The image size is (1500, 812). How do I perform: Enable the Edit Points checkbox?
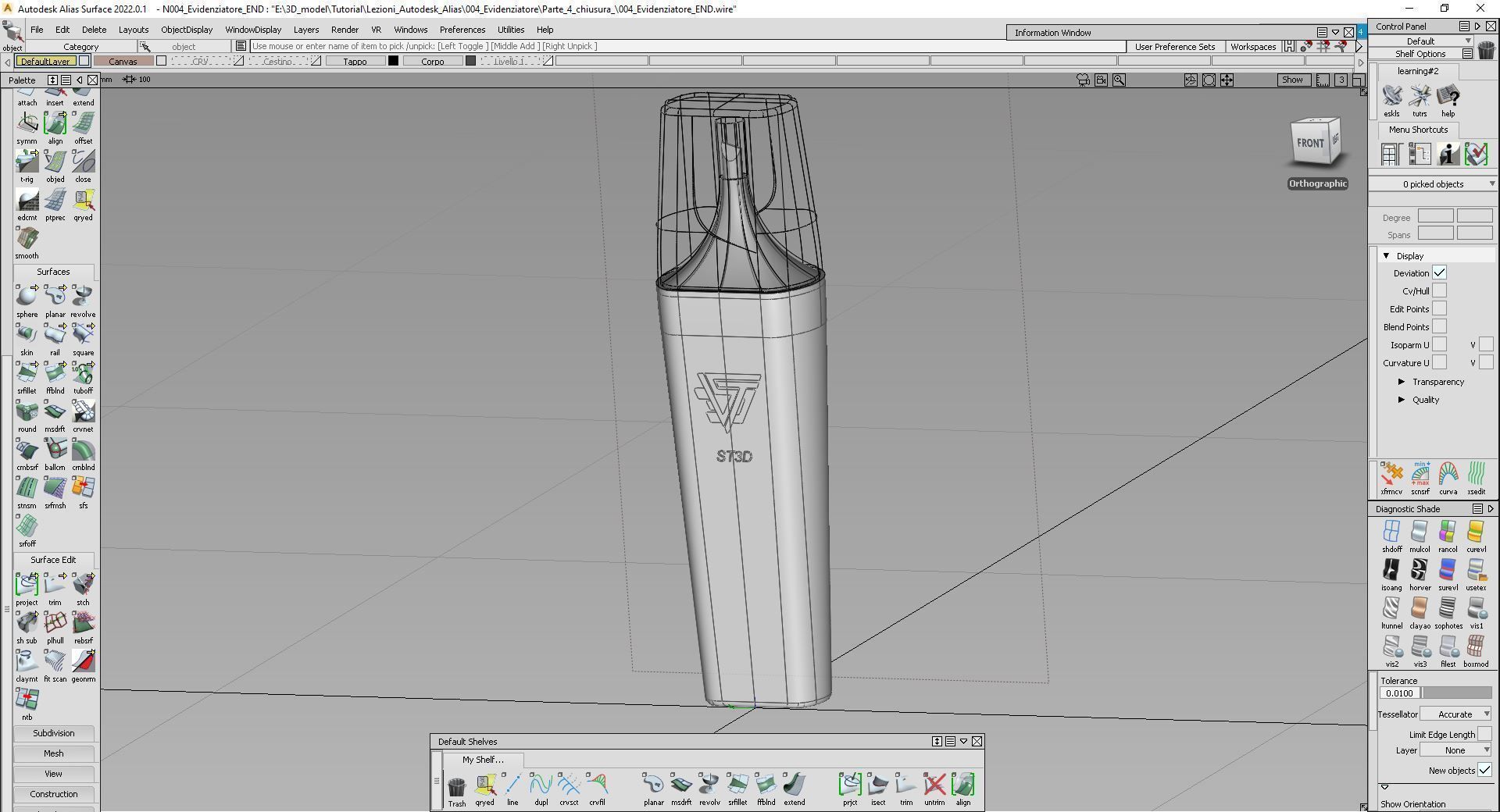(1439, 308)
